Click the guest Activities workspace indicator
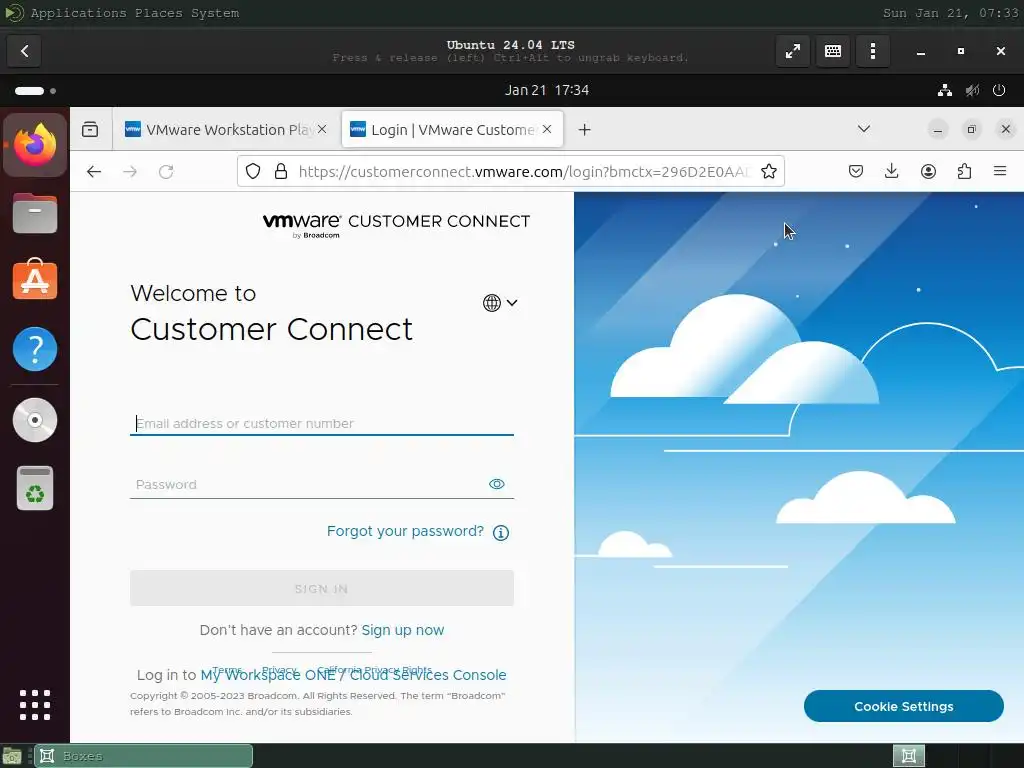This screenshot has width=1024, height=768. 35,90
